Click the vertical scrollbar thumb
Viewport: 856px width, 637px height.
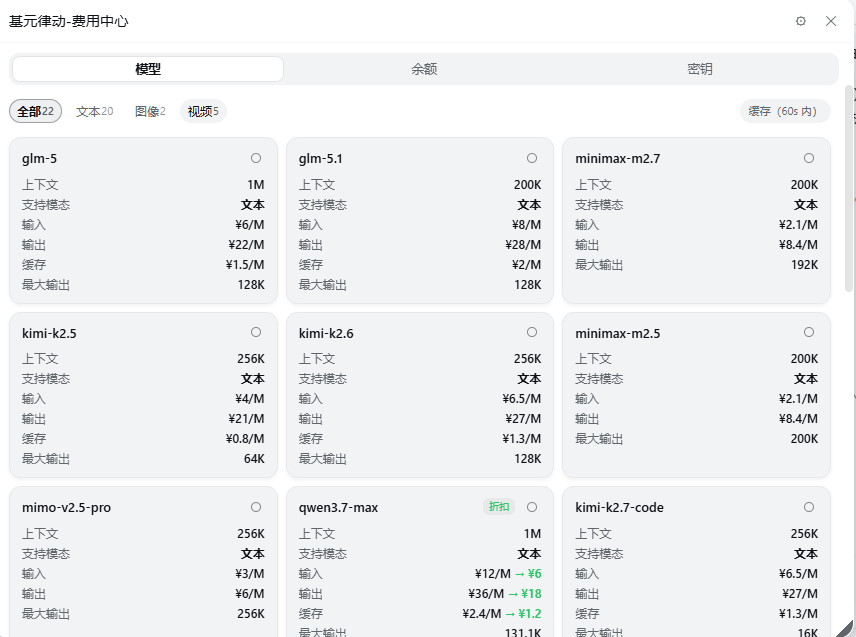848,188
